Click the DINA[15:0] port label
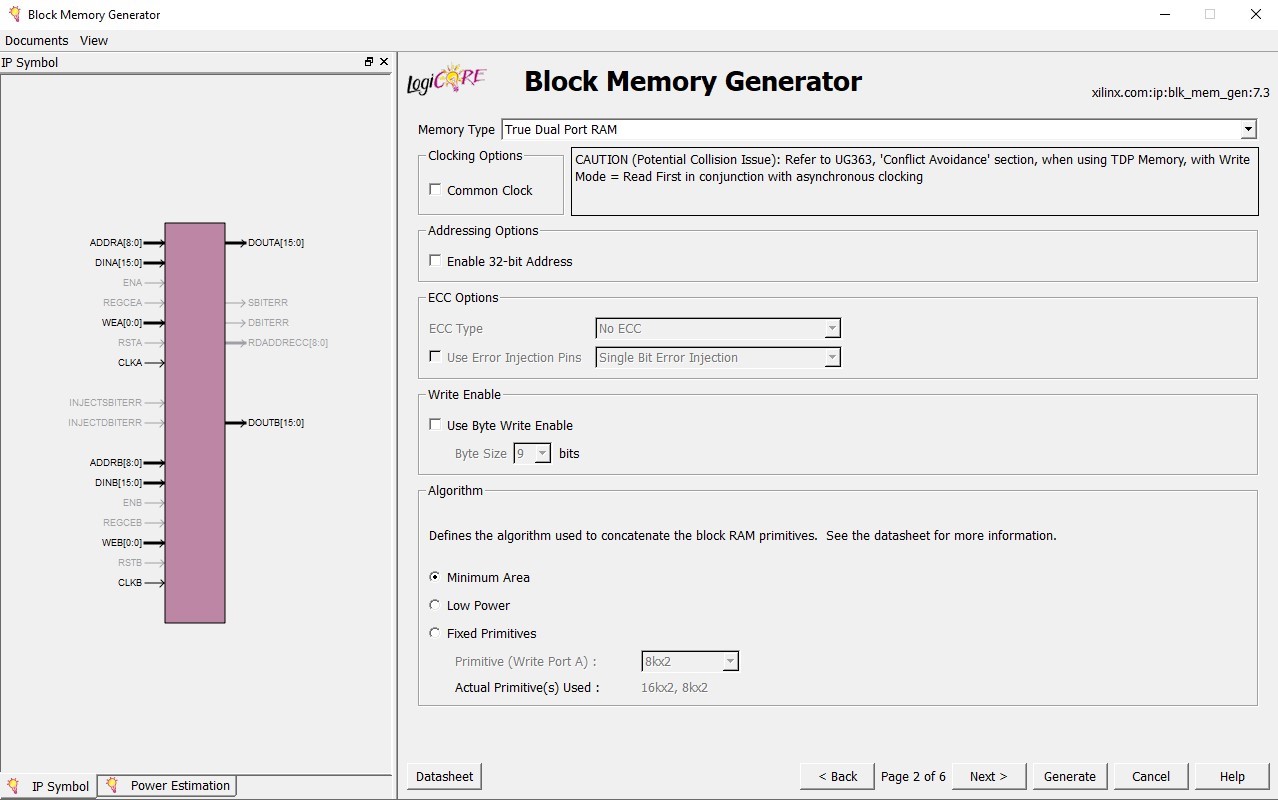Image resolution: width=1278 pixels, height=800 pixels. pyautogui.click(x=119, y=263)
